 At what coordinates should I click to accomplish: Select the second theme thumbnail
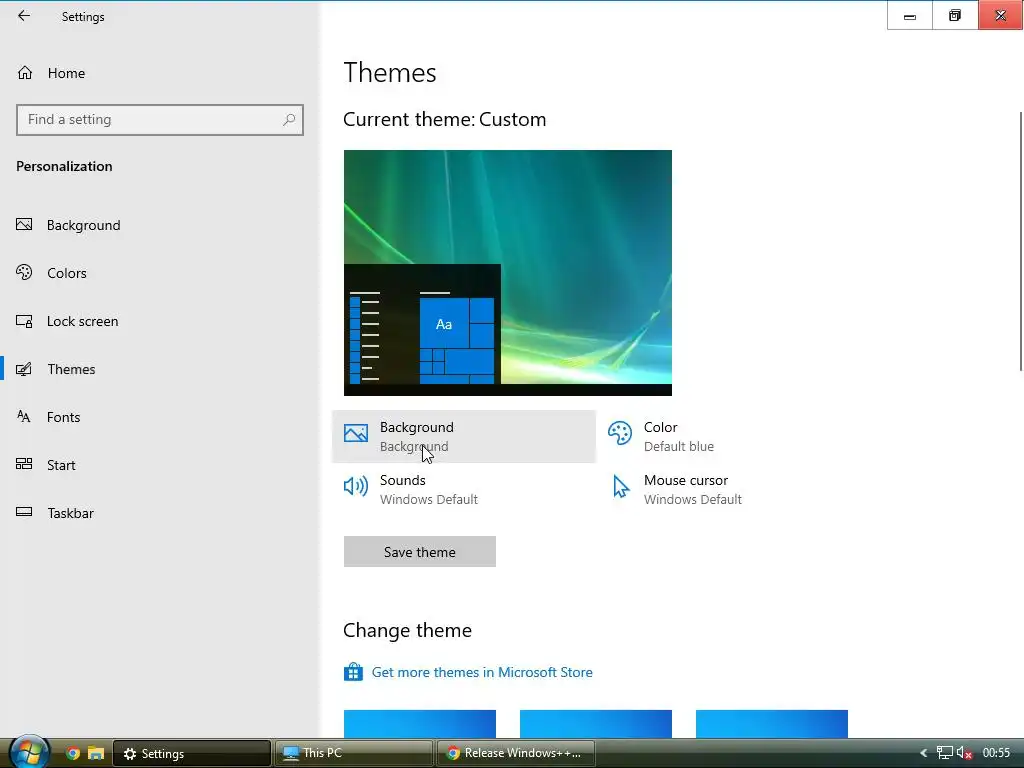pos(596,724)
